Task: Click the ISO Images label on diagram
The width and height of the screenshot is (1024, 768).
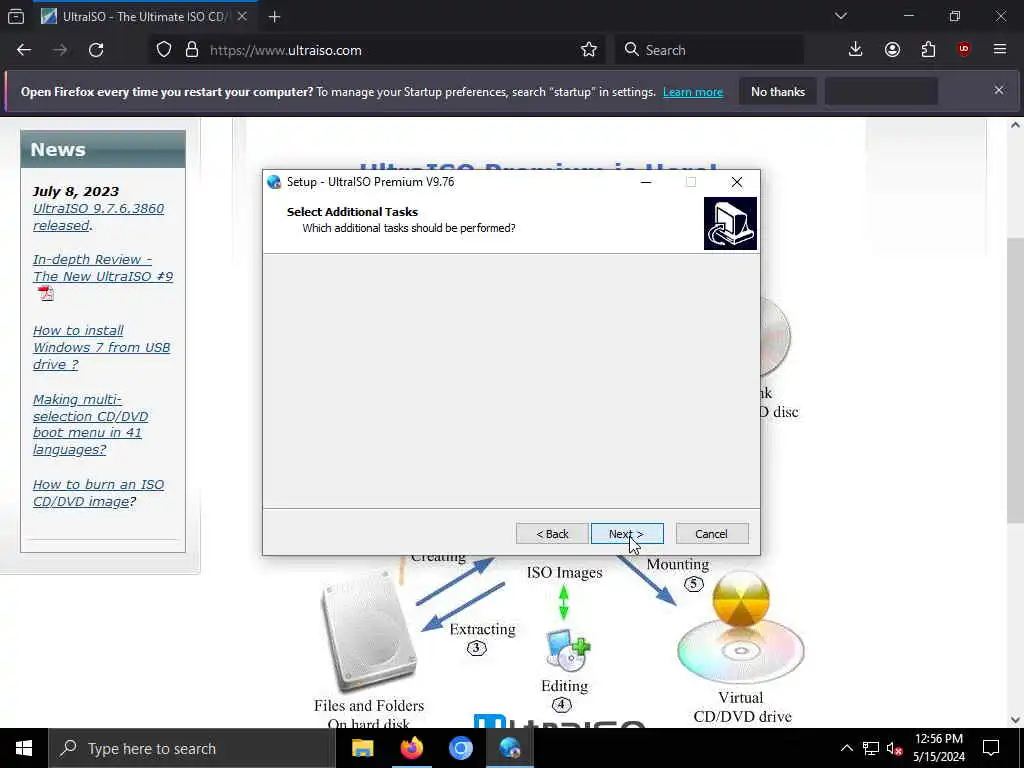Action: [565, 573]
